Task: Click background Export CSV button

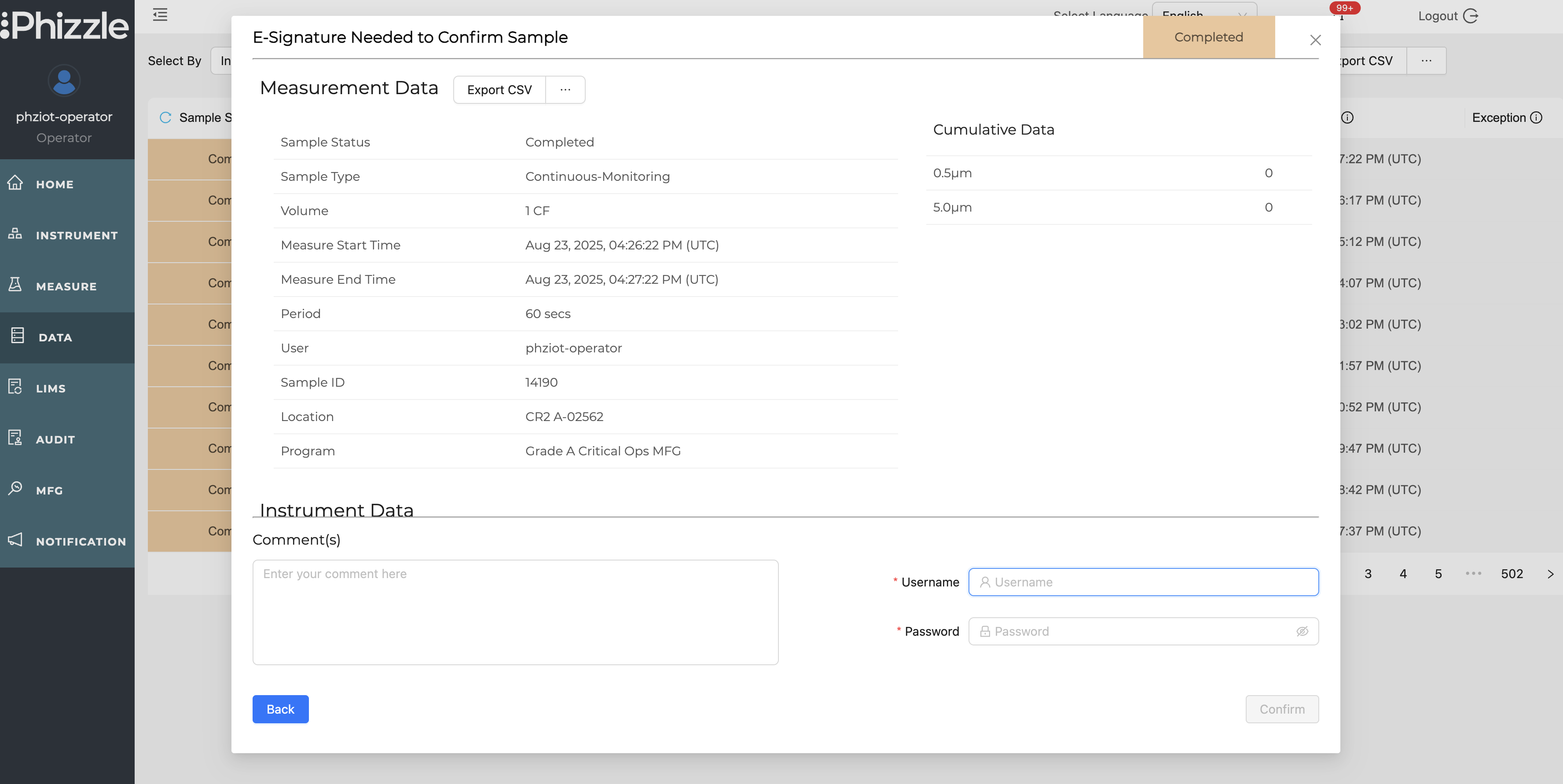Action: 1372,61
